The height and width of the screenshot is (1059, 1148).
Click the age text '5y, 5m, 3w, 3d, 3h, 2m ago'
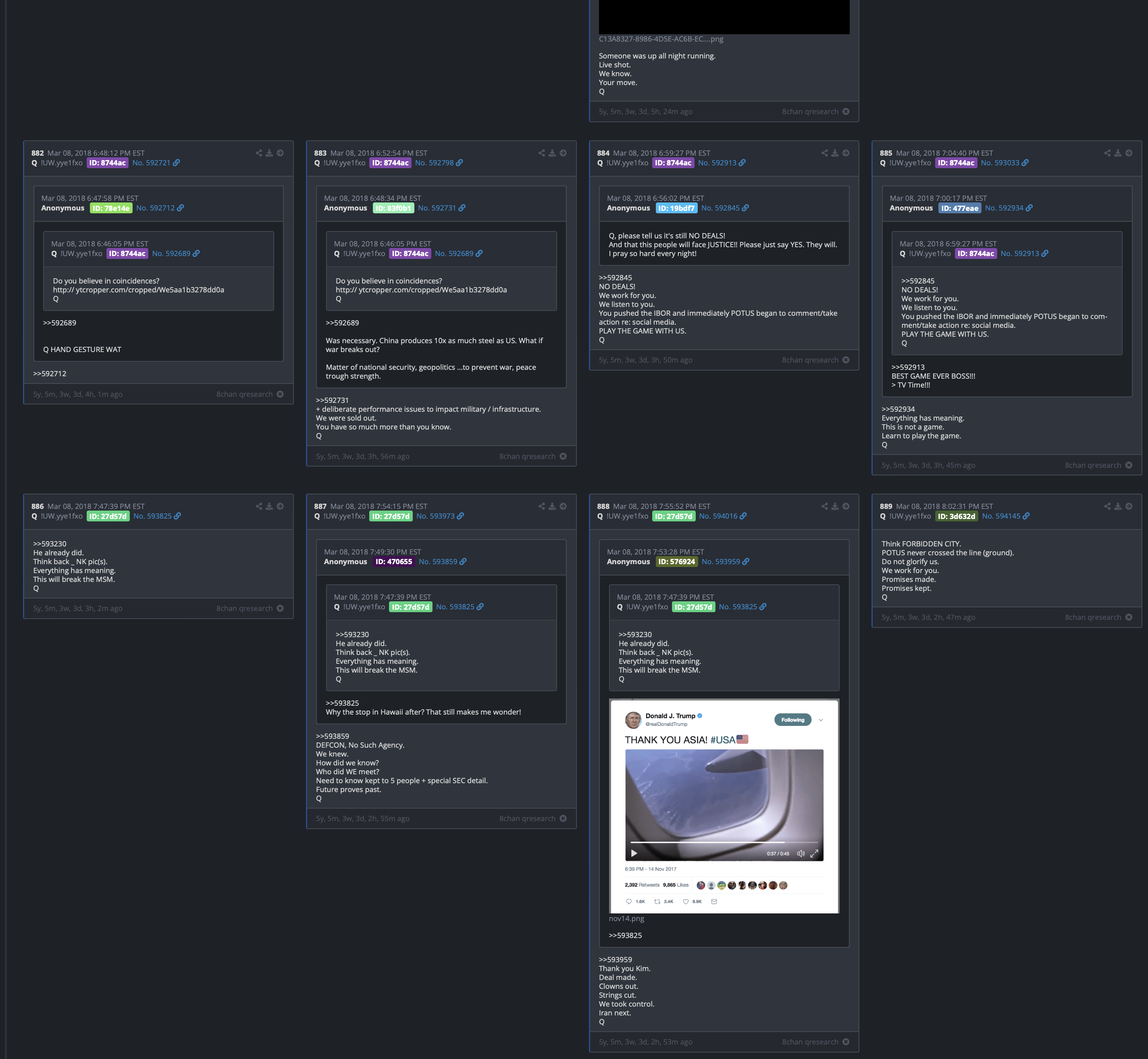(x=78, y=609)
